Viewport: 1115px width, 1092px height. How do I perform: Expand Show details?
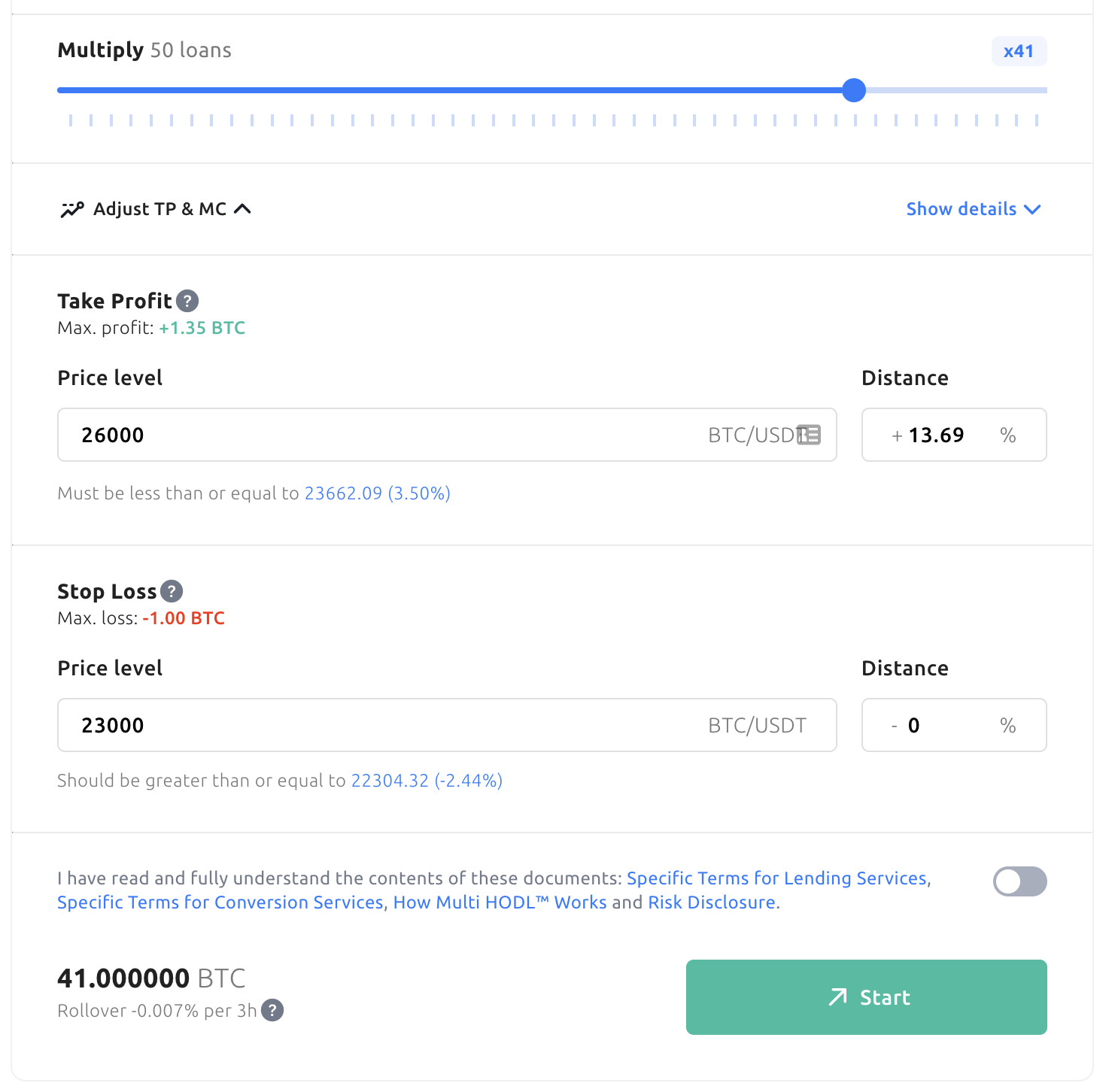(974, 209)
